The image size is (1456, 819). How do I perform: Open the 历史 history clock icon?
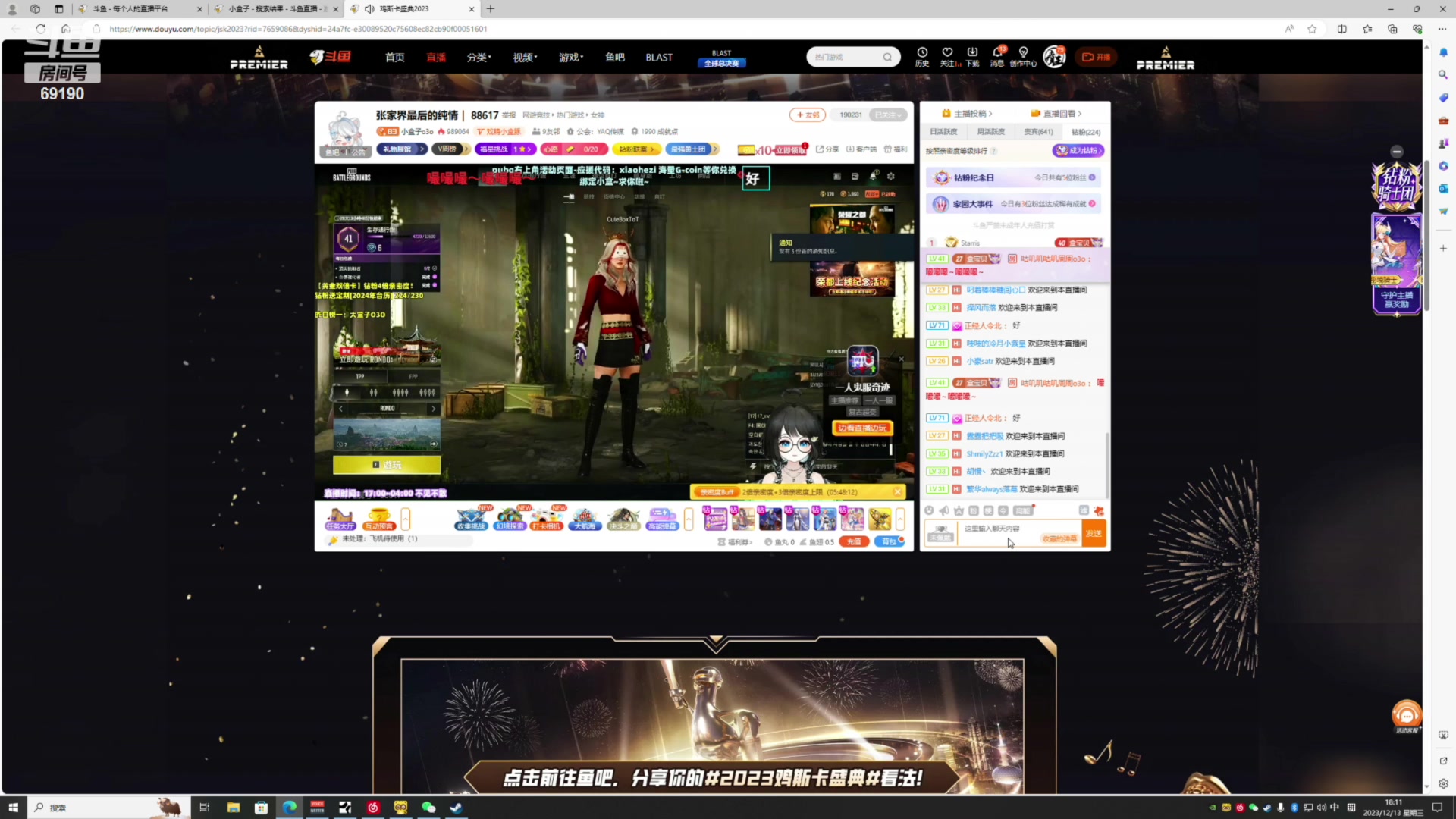pos(922,56)
